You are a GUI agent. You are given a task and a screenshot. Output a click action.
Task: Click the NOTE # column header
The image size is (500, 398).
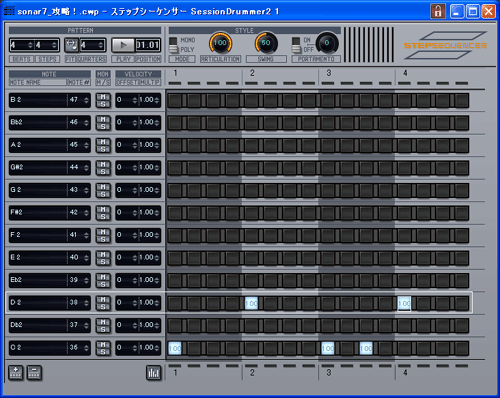(79, 82)
